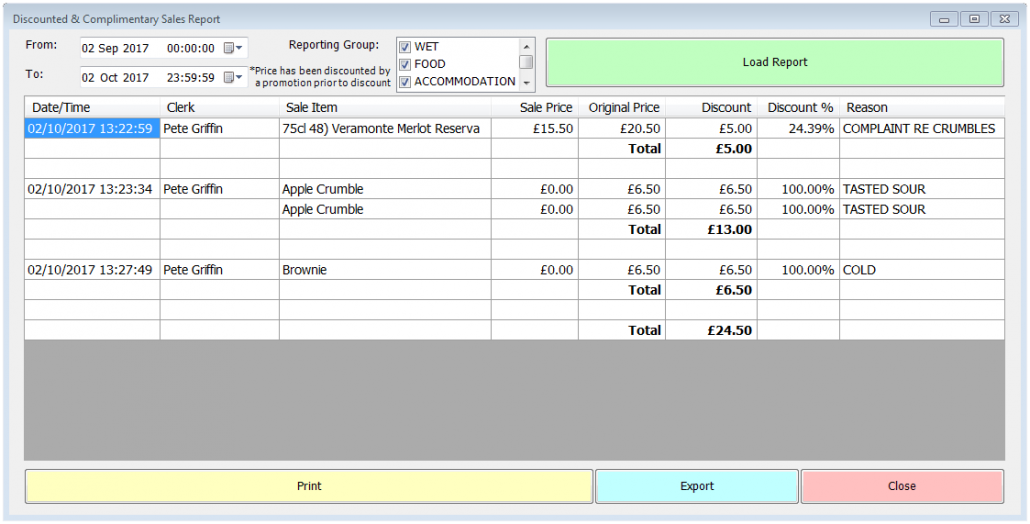Maximize the Sales Report window
The height and width of the screenshot is (524, 1030).
point(974,19)
